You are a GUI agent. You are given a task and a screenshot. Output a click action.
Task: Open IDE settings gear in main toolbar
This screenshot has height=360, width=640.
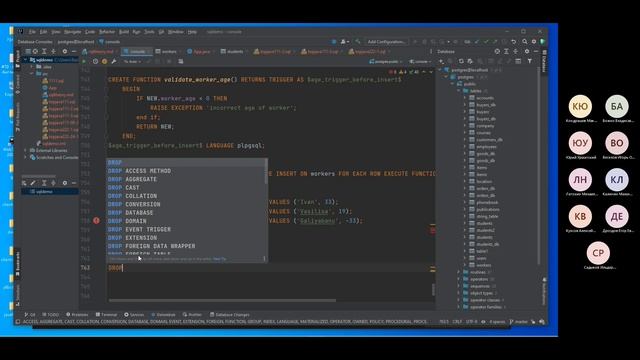[533, 42]
